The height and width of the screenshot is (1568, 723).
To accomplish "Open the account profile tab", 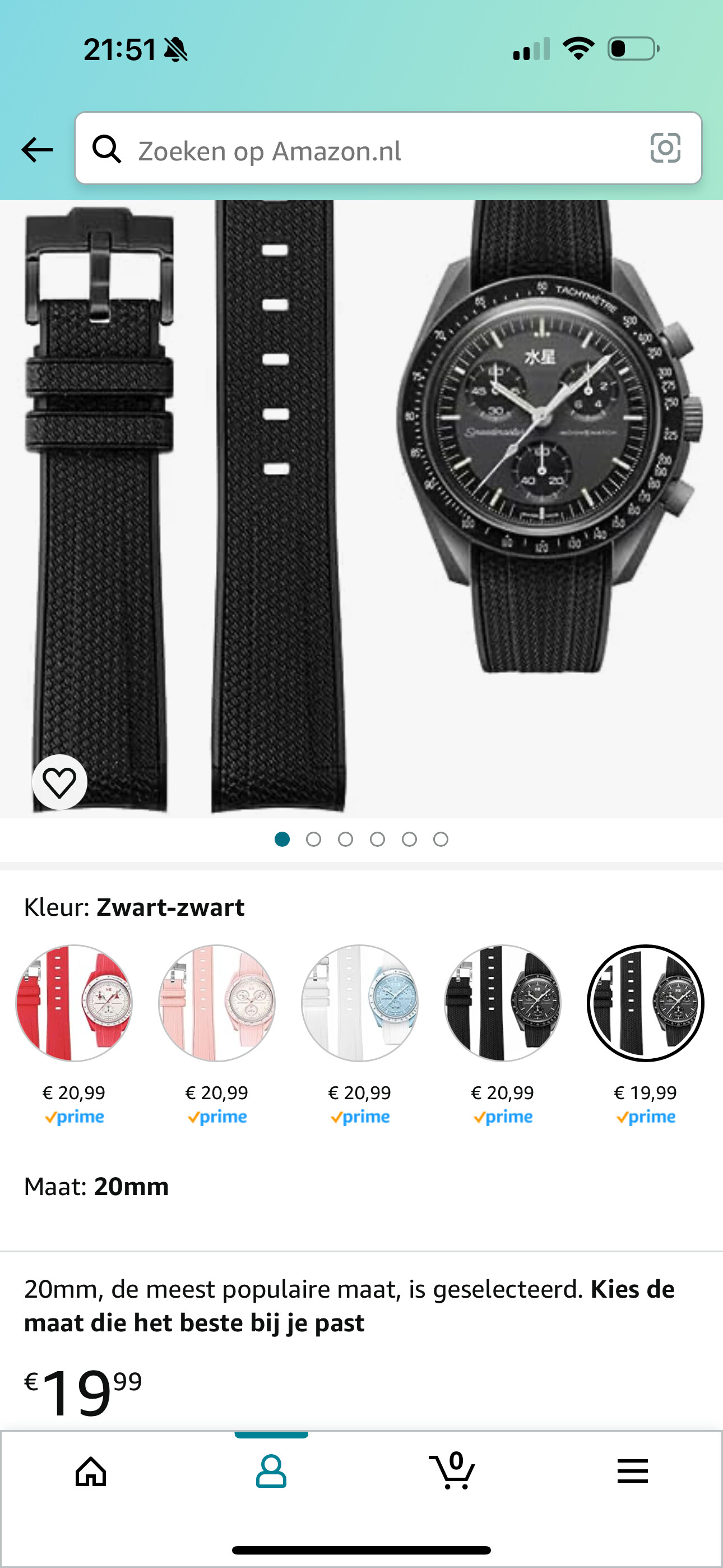I will coord(271,1472).
